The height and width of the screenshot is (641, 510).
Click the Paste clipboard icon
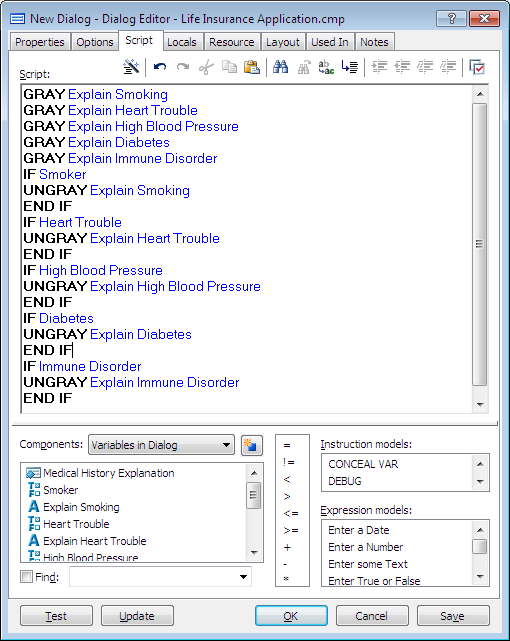click(252, 67)
